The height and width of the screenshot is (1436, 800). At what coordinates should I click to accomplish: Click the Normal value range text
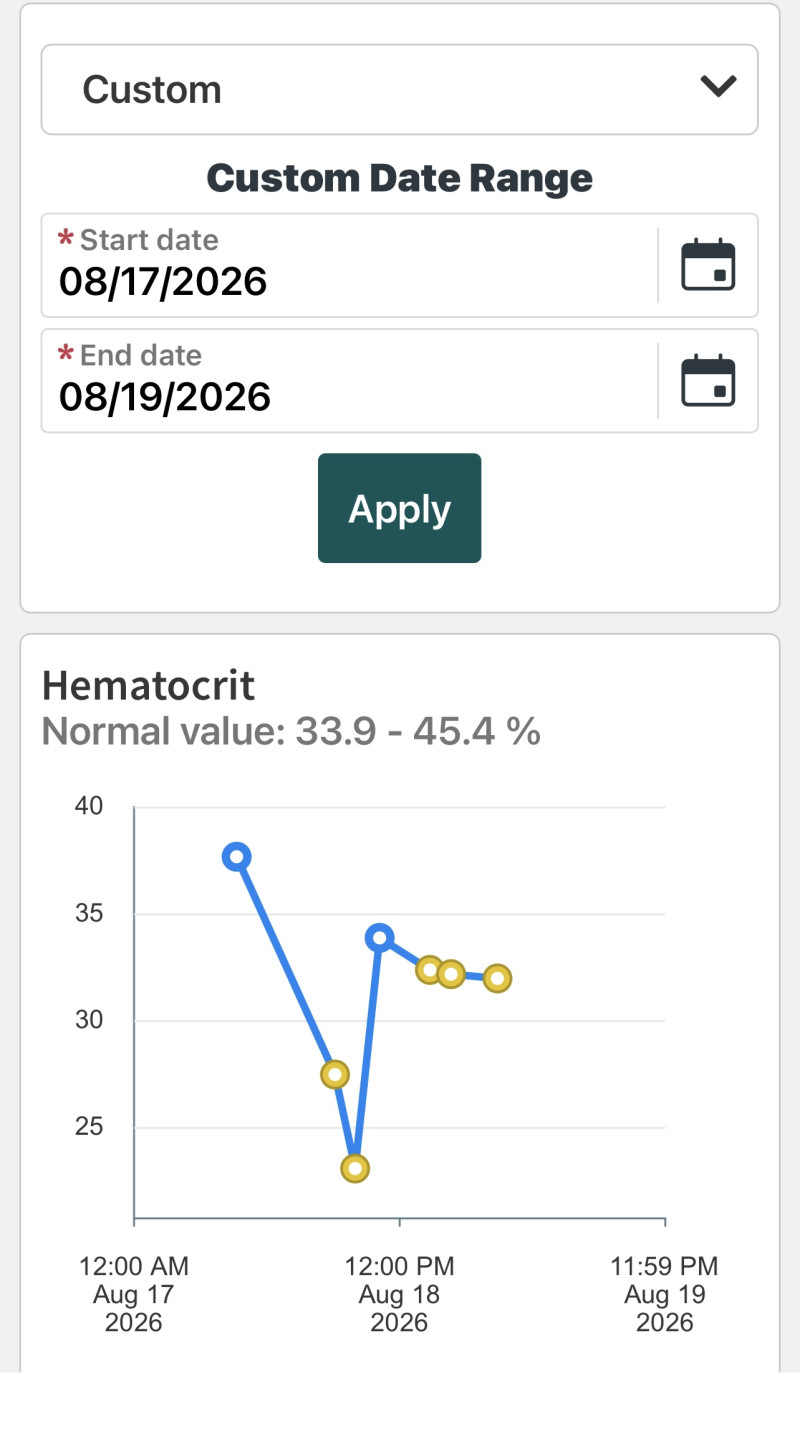[291, 732]
